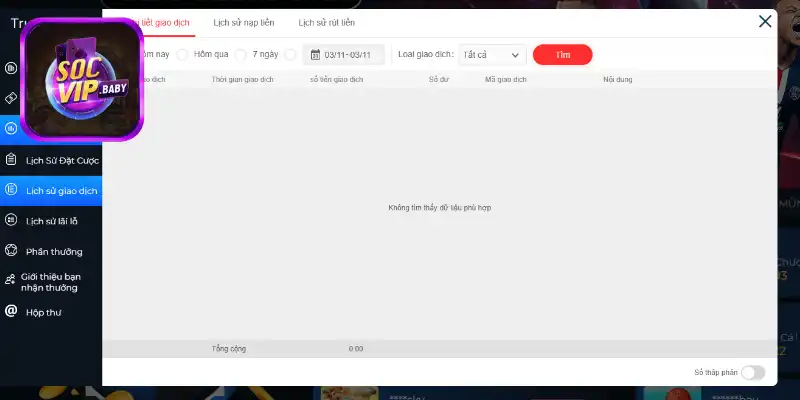The height and width of the screenshot is (400, 800).
Task: Toggle the Số thập phân switch
Action: (753, 372)
